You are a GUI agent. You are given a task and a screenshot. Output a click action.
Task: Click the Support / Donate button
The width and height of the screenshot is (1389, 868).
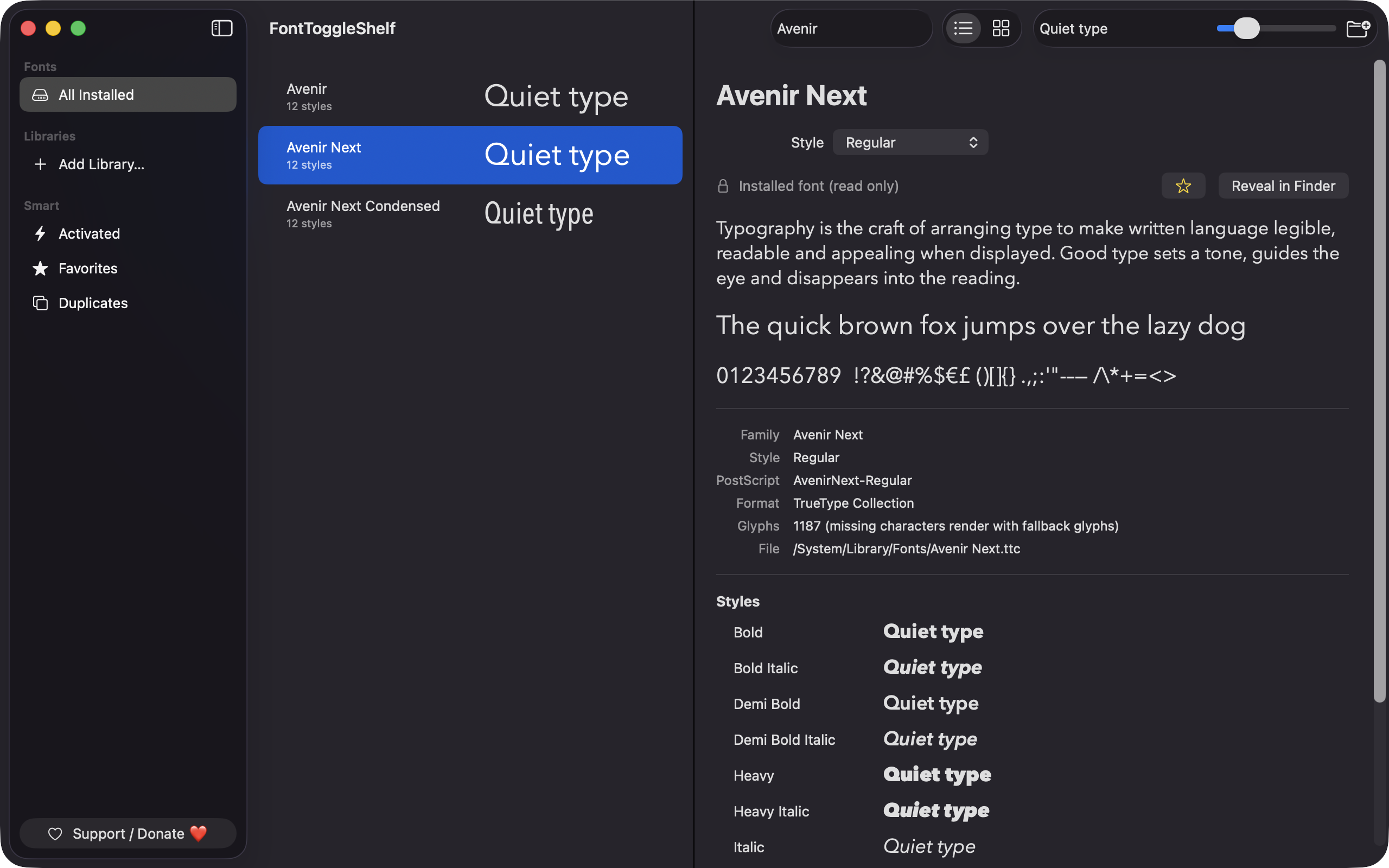(x=128, y=834)
